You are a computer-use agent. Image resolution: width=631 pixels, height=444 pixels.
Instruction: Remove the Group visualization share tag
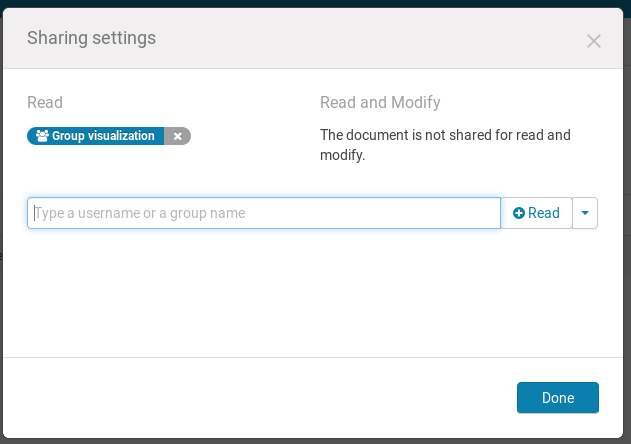(177, 136)
